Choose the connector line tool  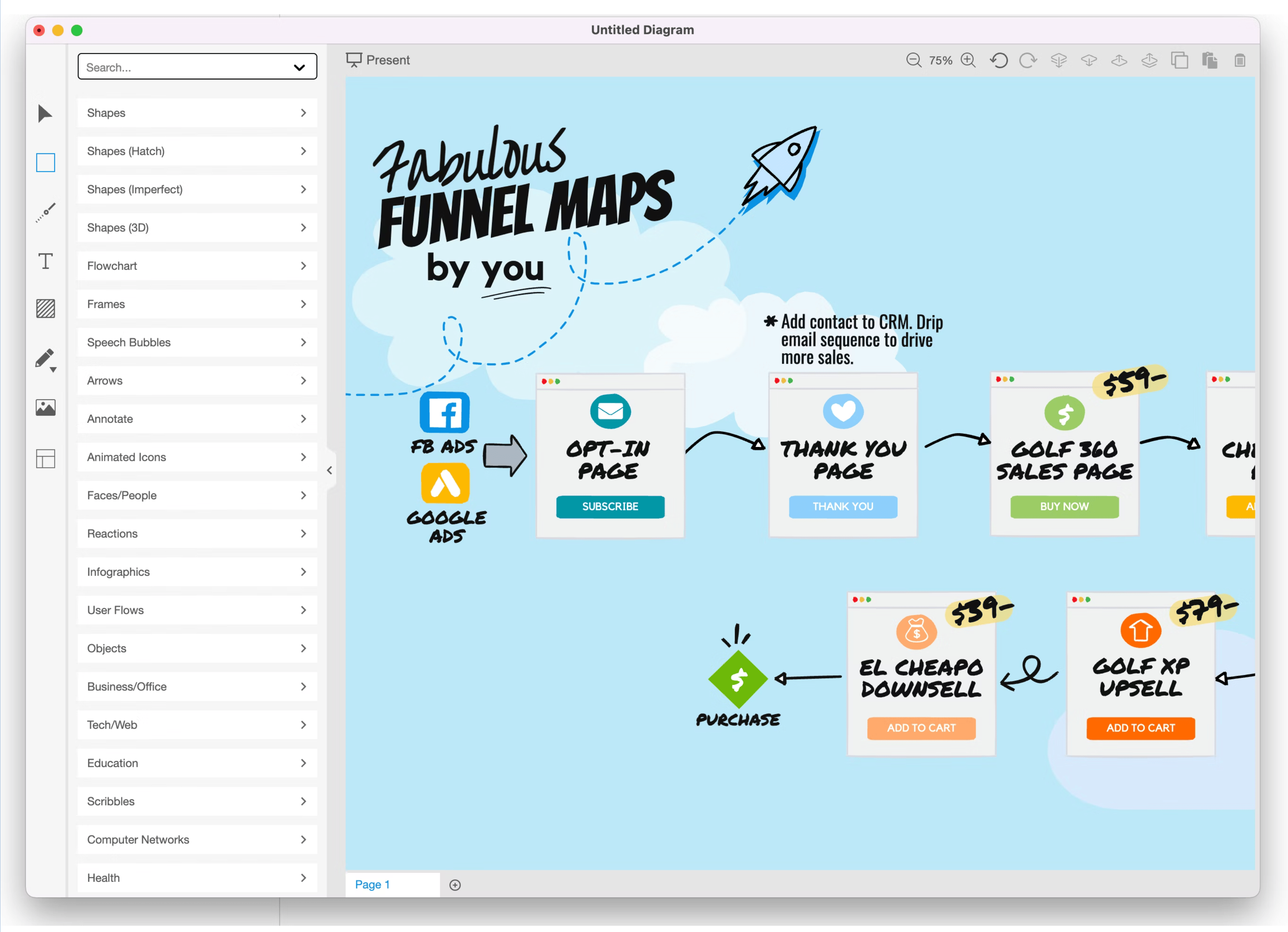(45, 211)
